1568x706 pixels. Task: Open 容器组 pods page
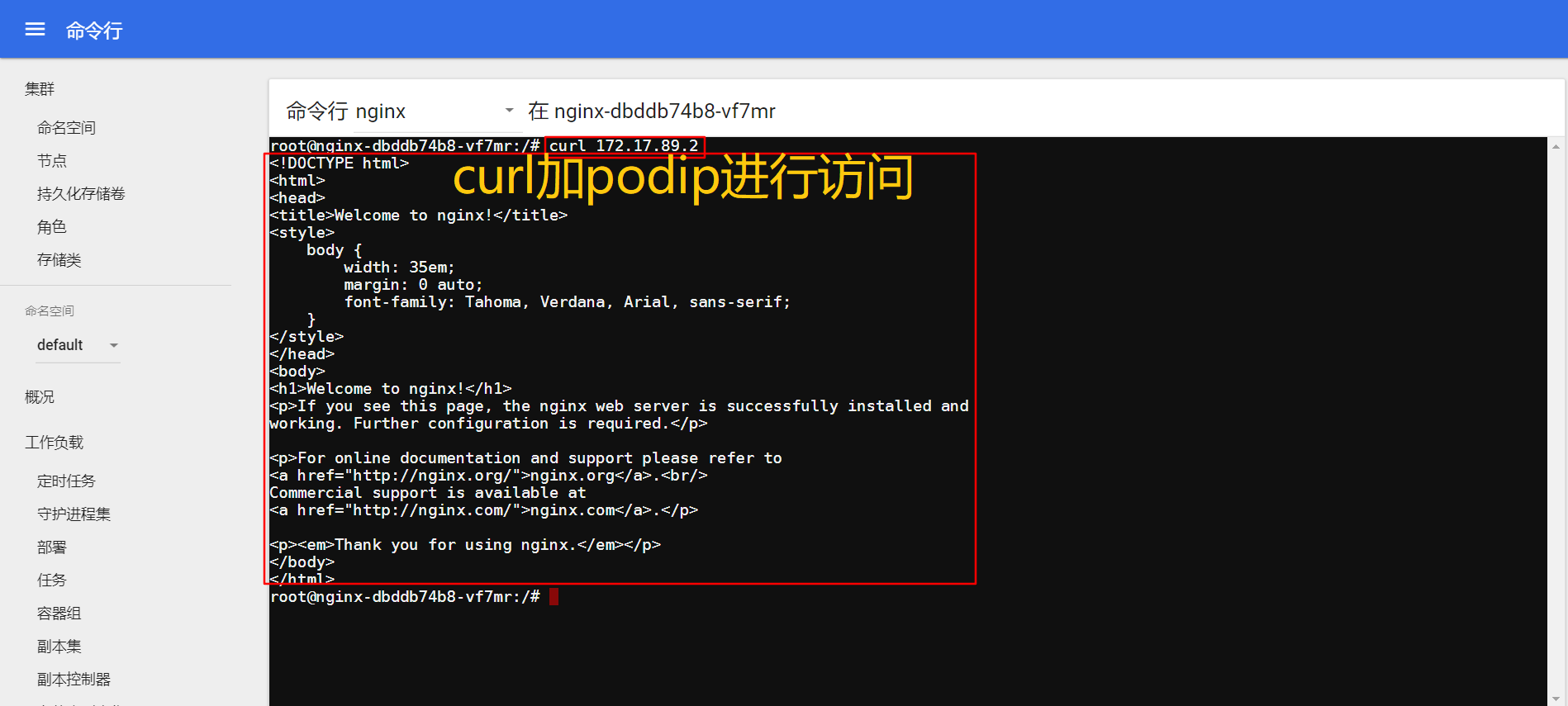[x=59, y=613]
